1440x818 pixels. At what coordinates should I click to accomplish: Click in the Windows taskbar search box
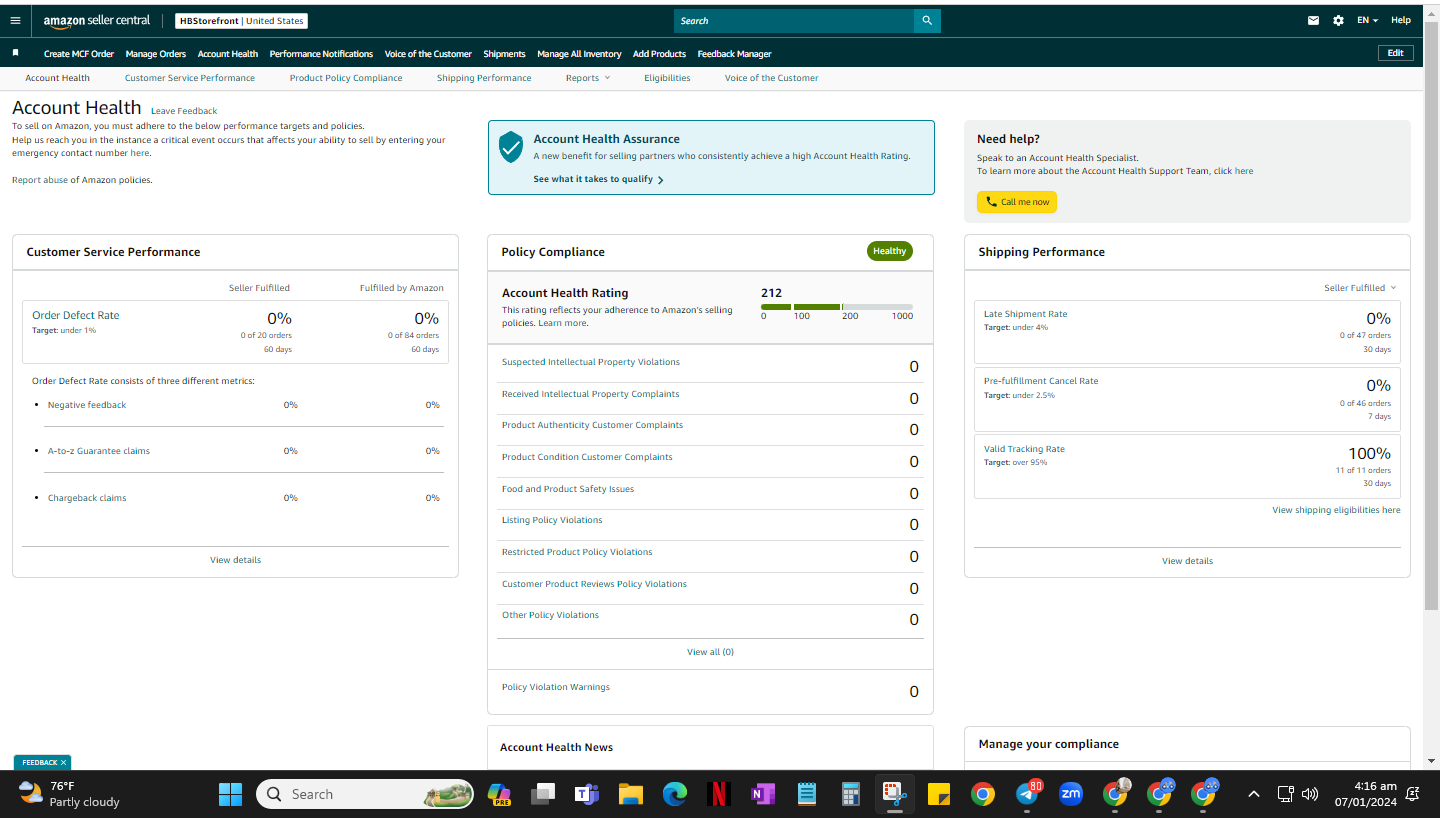click(x=365, y=794)
